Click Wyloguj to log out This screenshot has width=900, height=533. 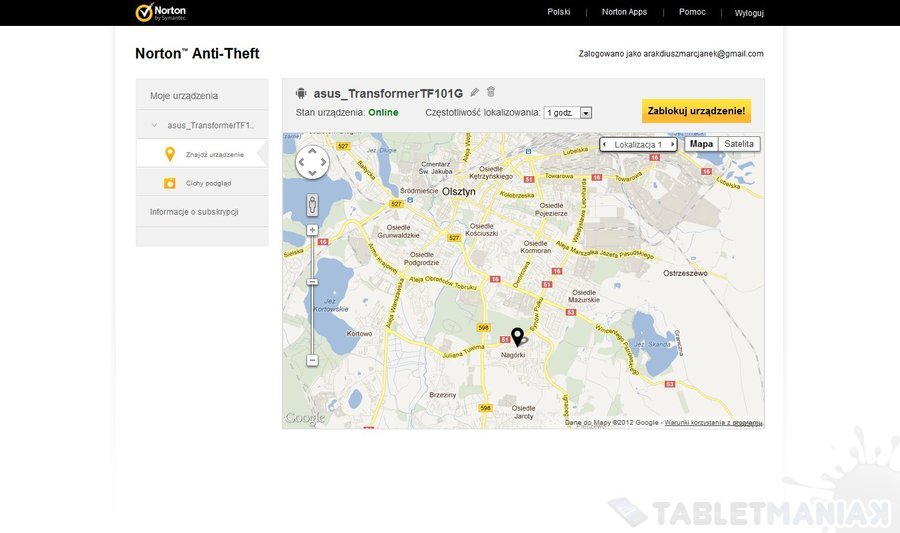pyautogui.click(x=749, y=13)
